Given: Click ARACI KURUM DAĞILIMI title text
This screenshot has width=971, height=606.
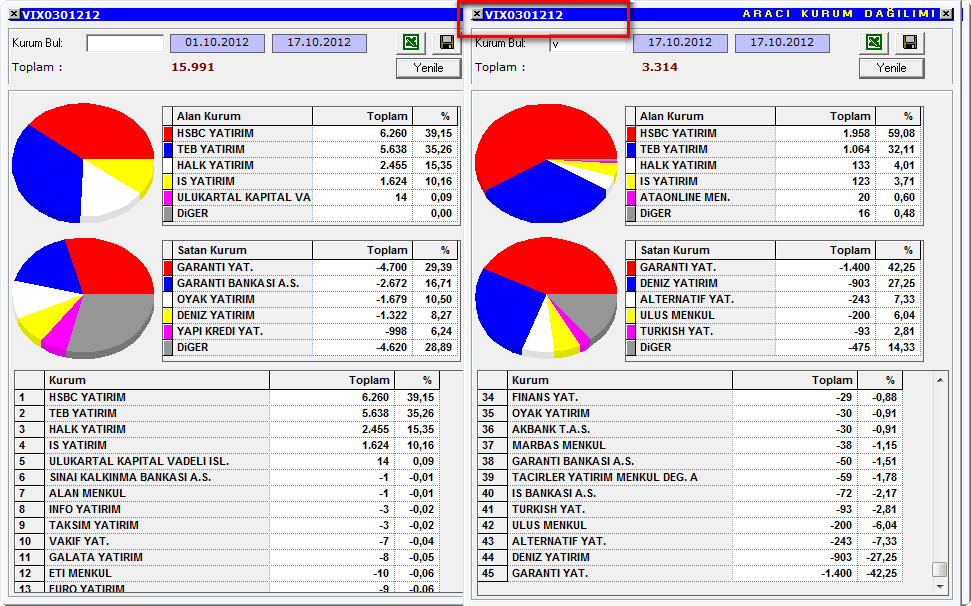Looking at the screenshot, I should click(x=839, y=14).
